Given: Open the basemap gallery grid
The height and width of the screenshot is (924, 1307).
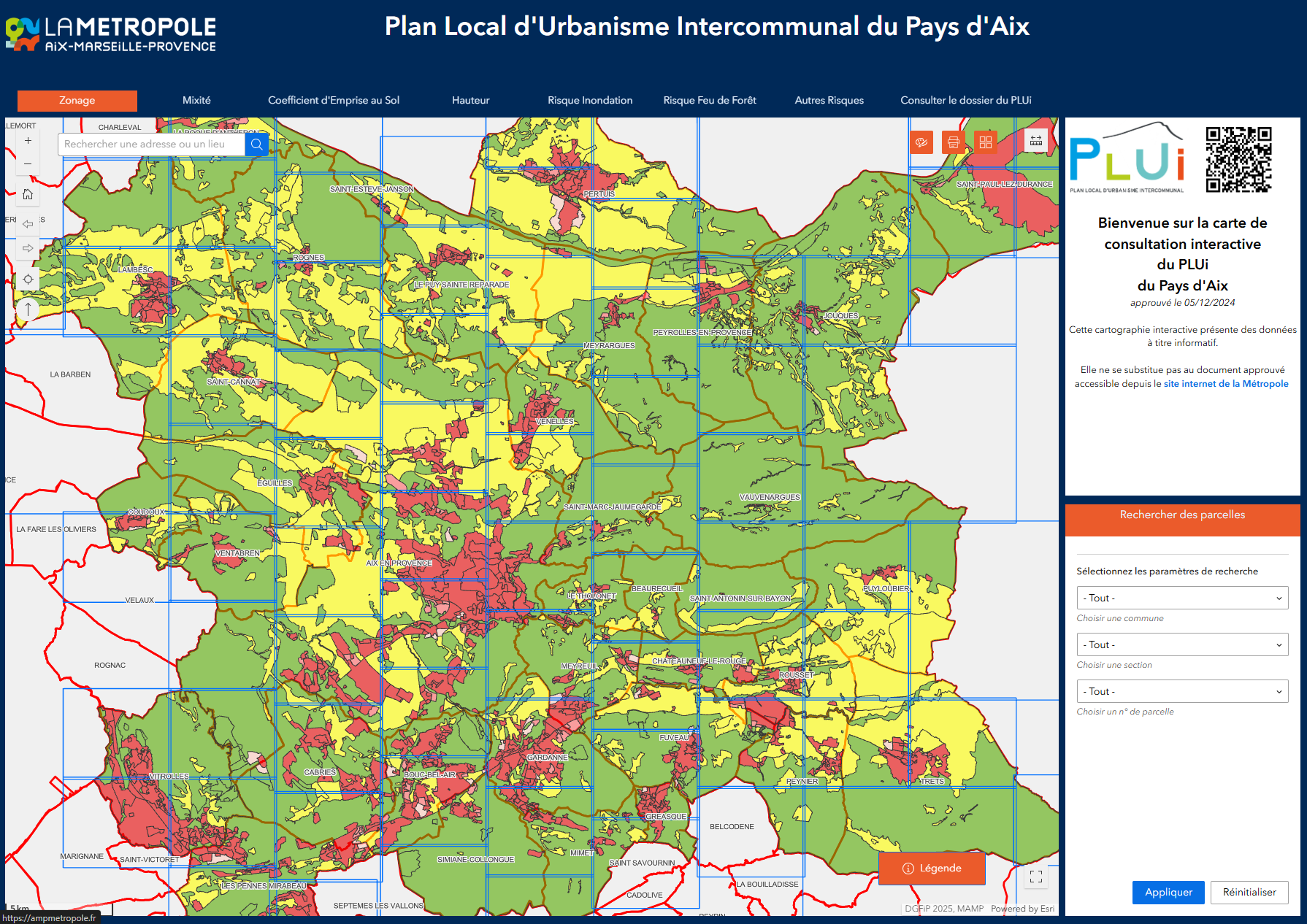Looking at the screenshot, I should (985, 142).
